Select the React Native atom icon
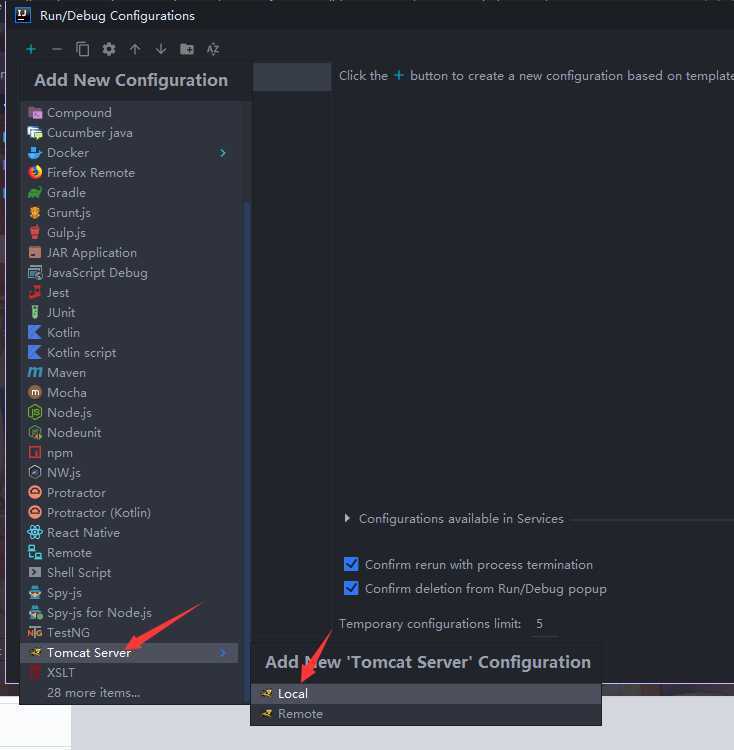734x750 pixels. tap(35, 532)
